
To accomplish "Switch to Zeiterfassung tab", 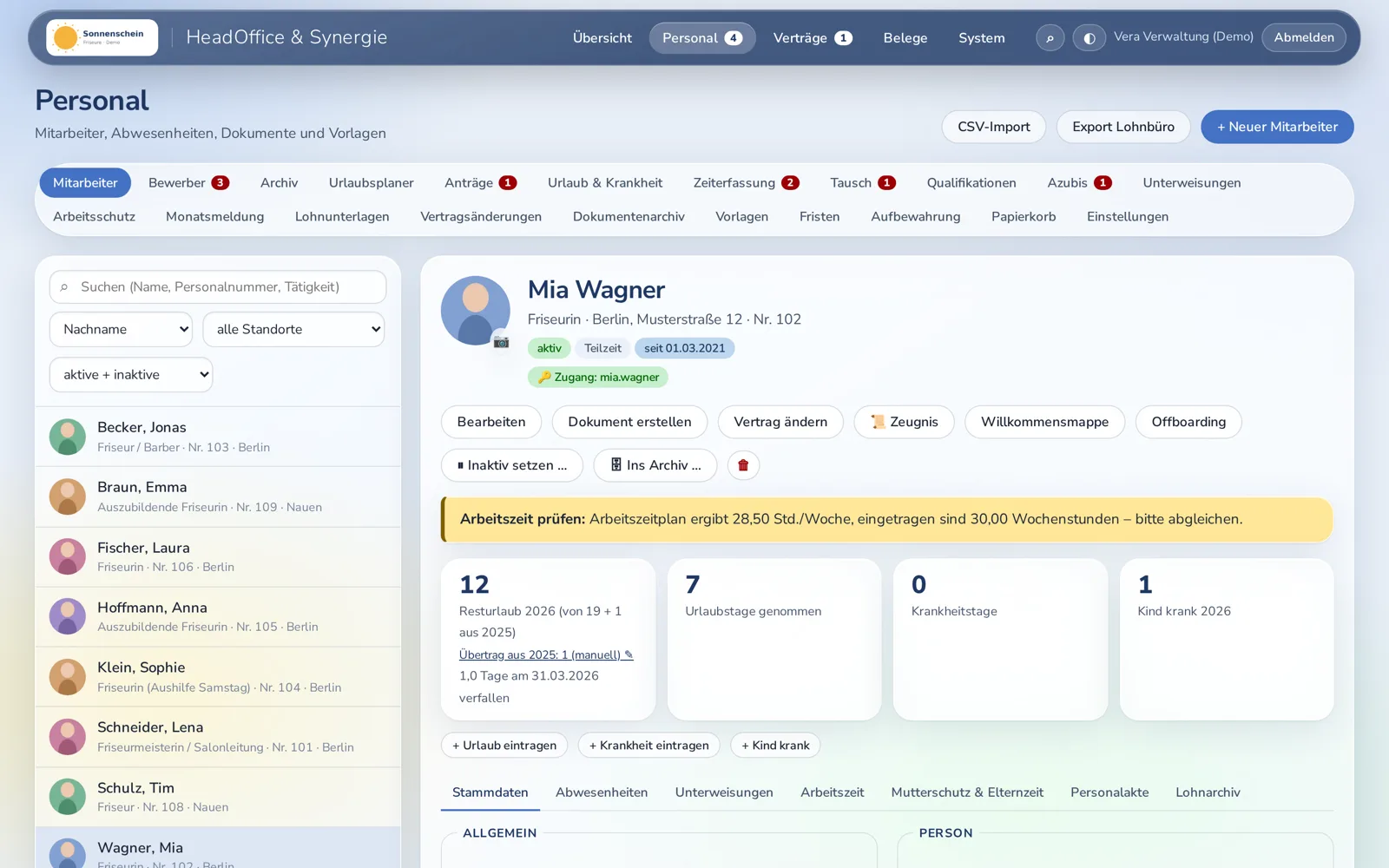I will click(746, 183).
